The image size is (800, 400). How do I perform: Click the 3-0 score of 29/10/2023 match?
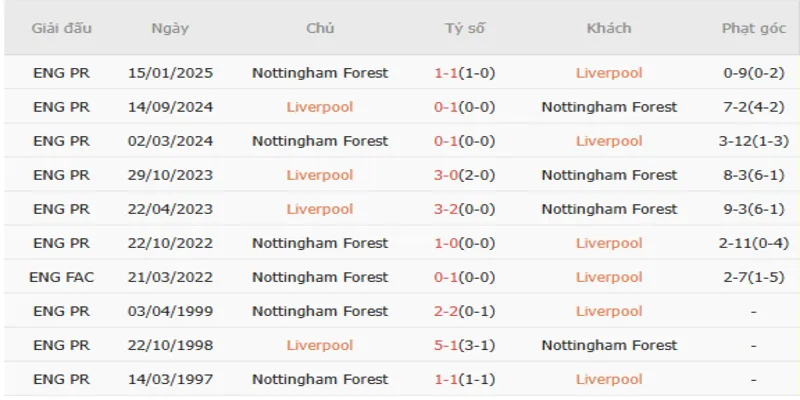click(x=445, y=175)
